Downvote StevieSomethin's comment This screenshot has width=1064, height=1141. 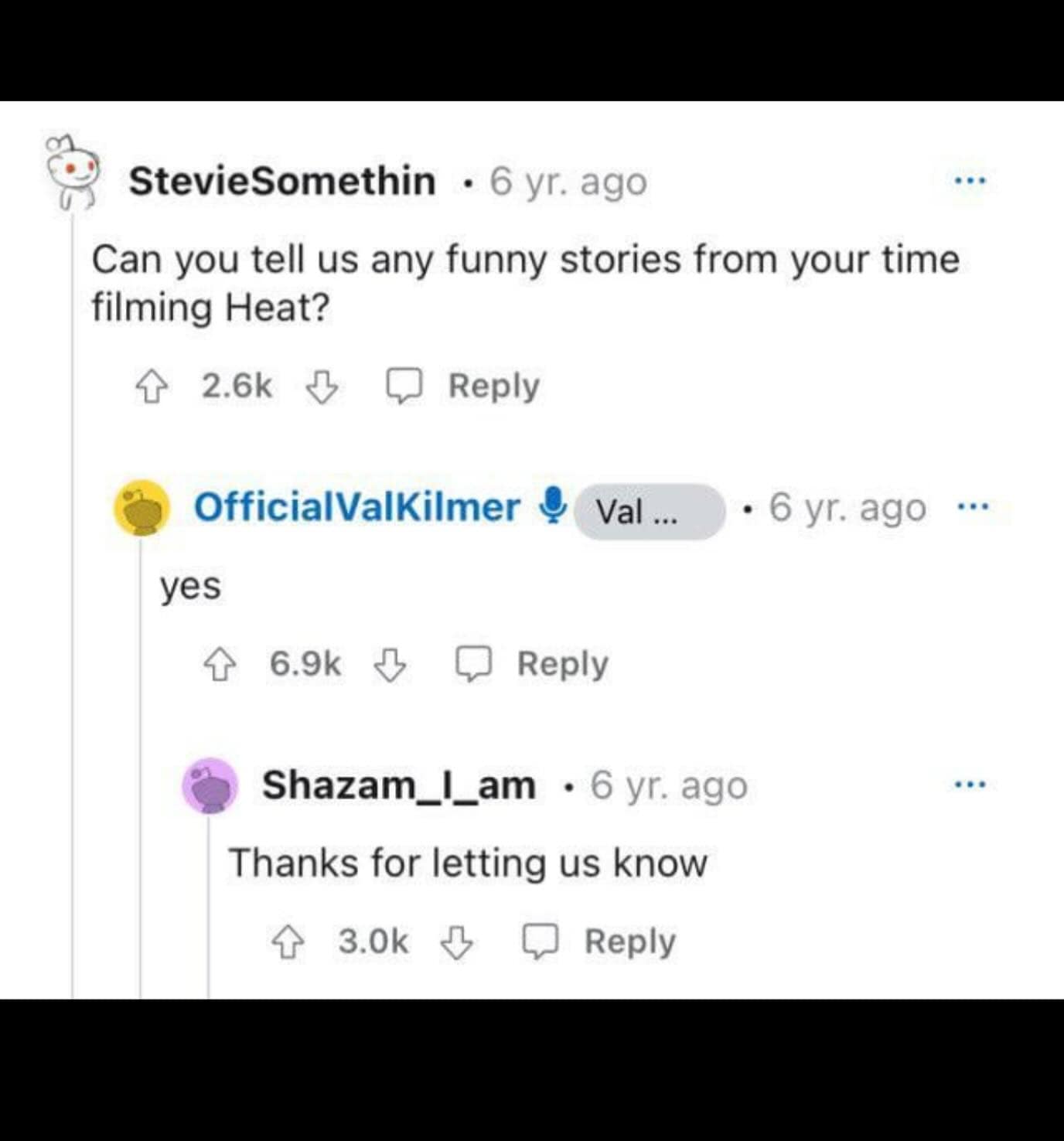tap(322, 387)
